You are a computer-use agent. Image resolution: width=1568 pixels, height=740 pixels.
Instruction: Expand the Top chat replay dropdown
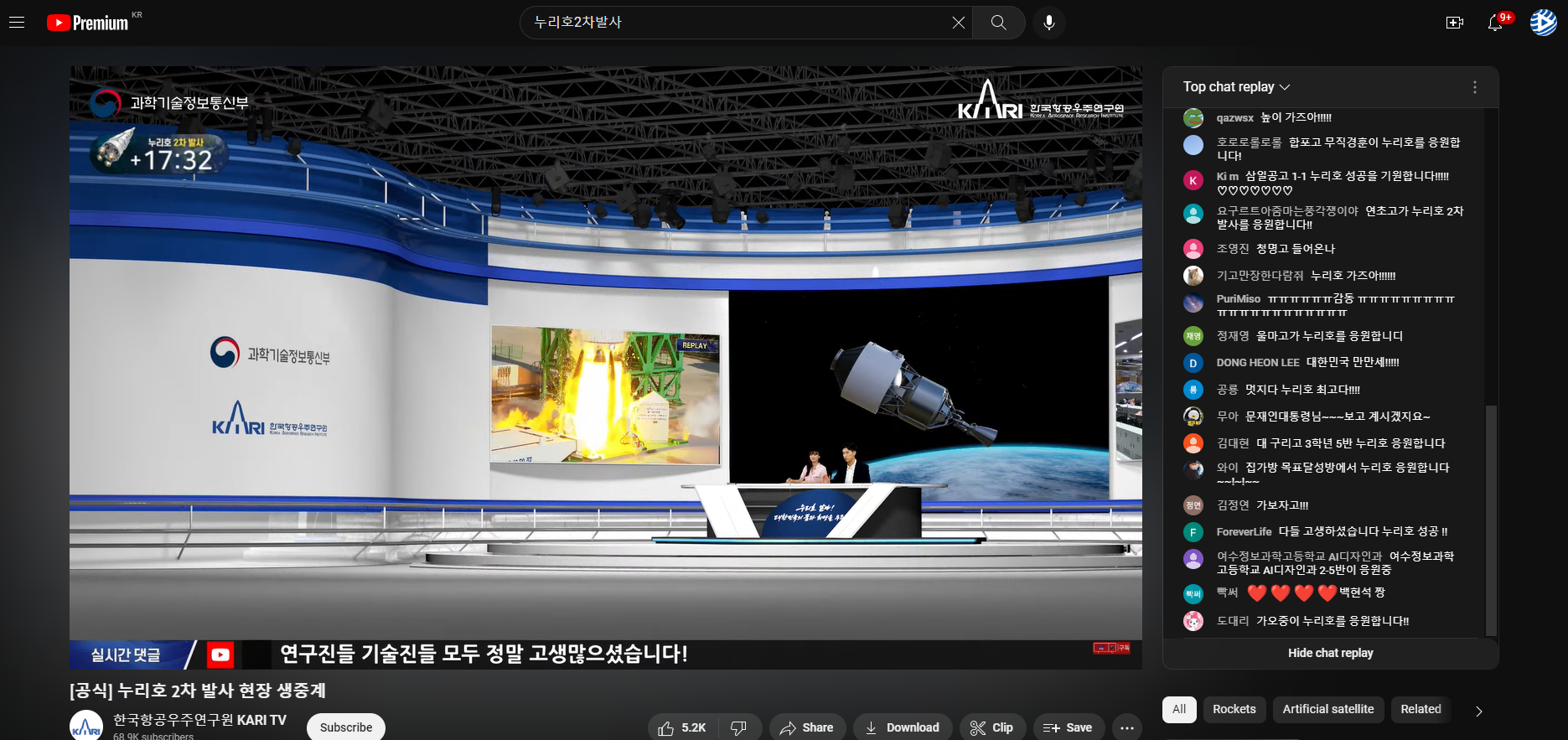coord(1236,86)
